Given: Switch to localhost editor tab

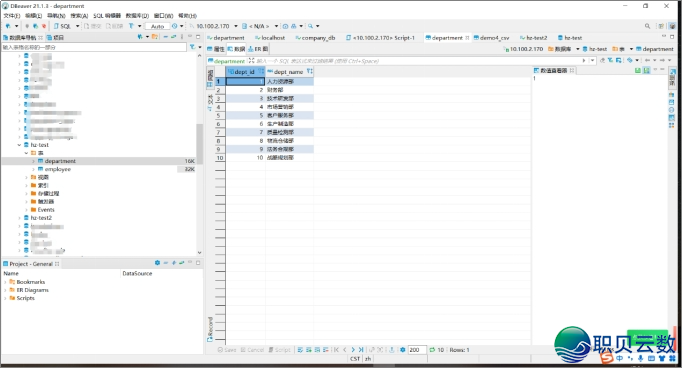Looking at the screenshot, I should pyautogui.click(x=270, y=38).
